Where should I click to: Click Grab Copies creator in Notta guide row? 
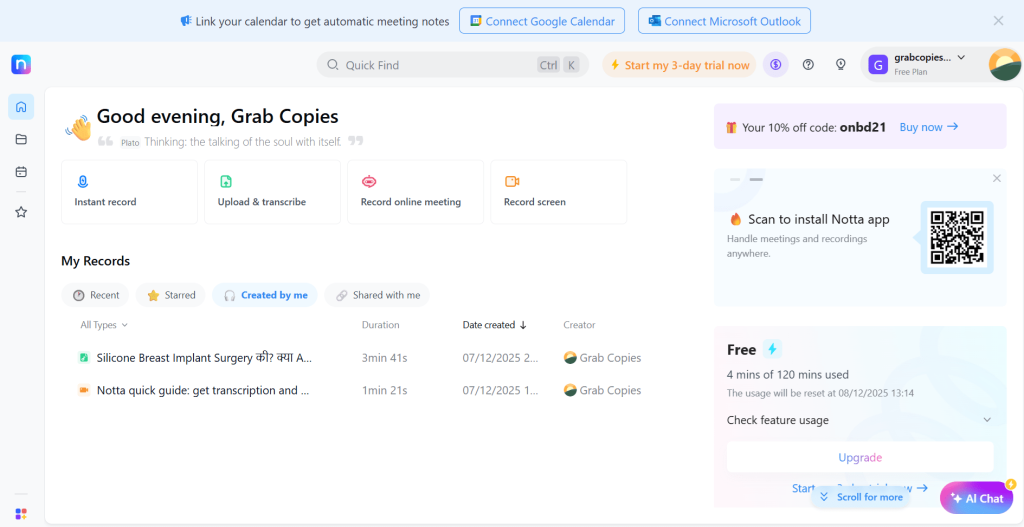pyautogui.click(x=602, y=391)
